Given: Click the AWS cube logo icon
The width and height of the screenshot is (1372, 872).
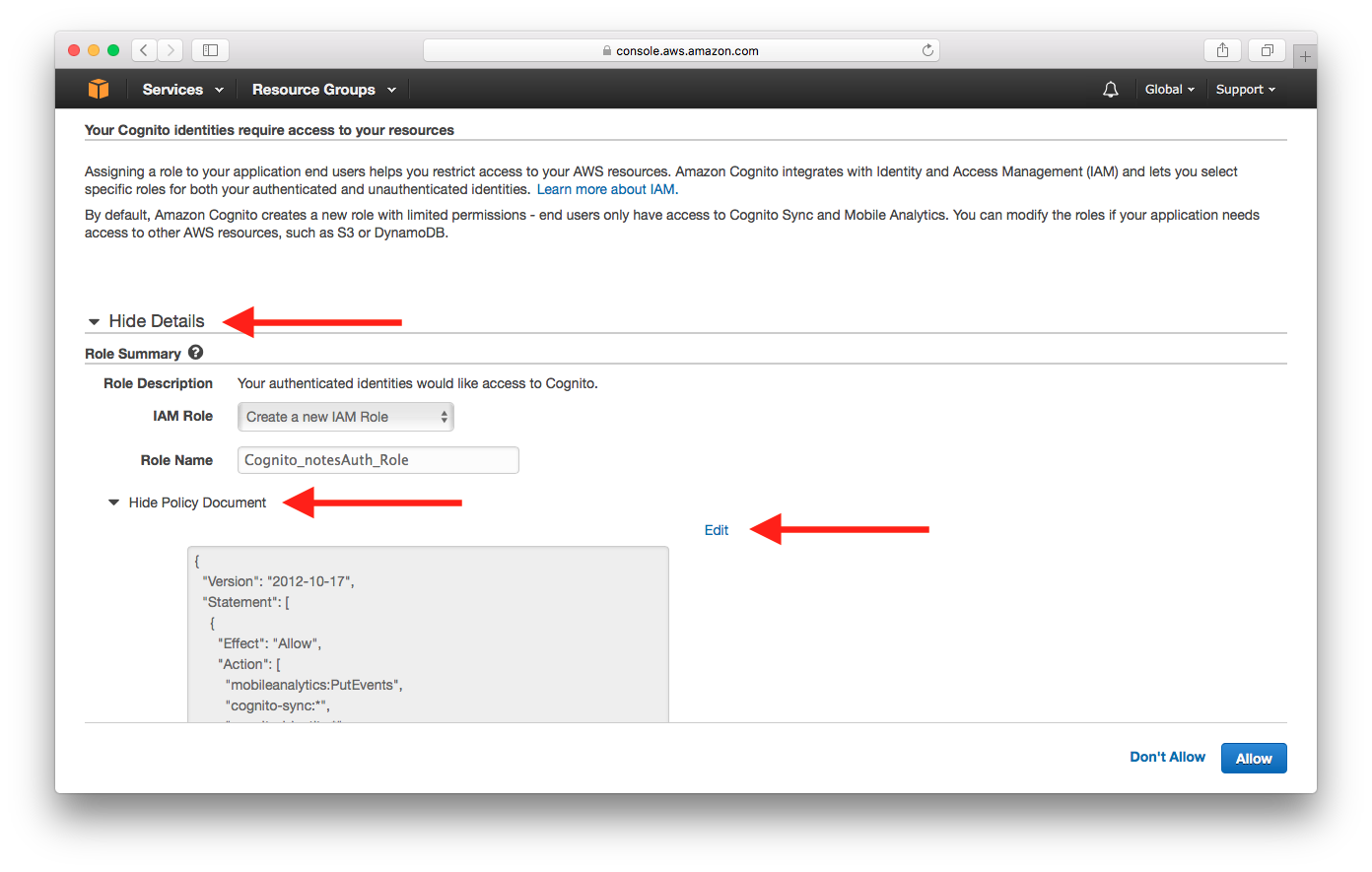Looking at the screenshot, I should 99,89.
